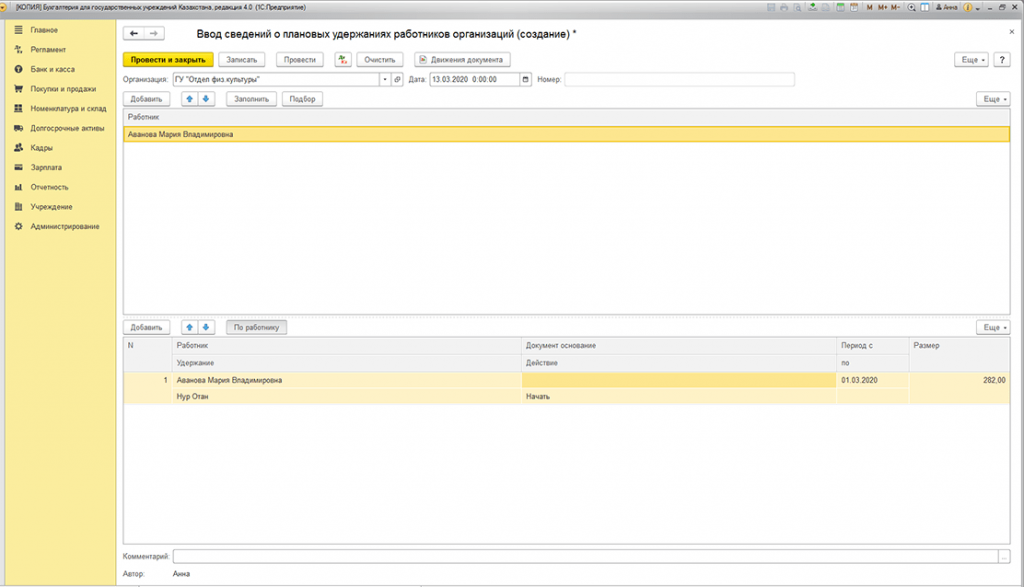Screen dimensions: 1024x587
Task: Move deduction row down in lower table
Action: click(x=206, y=327)
